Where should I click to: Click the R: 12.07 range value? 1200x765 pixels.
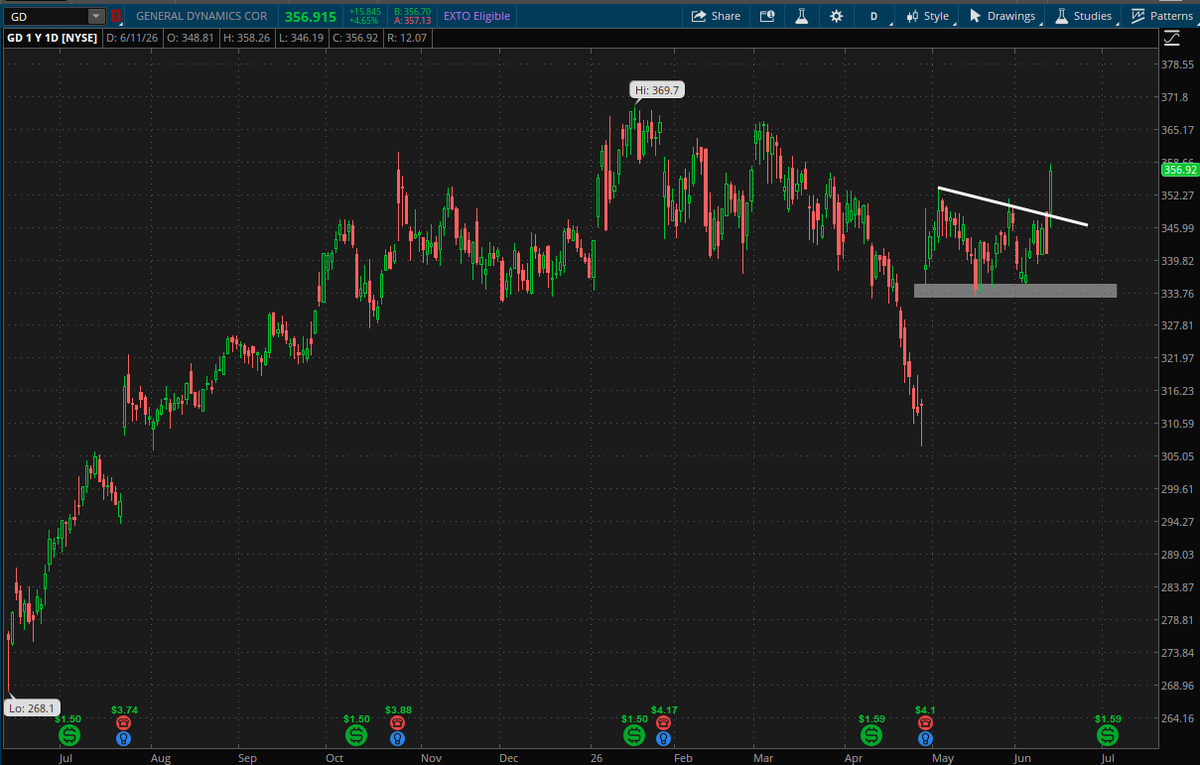point(409,38)
